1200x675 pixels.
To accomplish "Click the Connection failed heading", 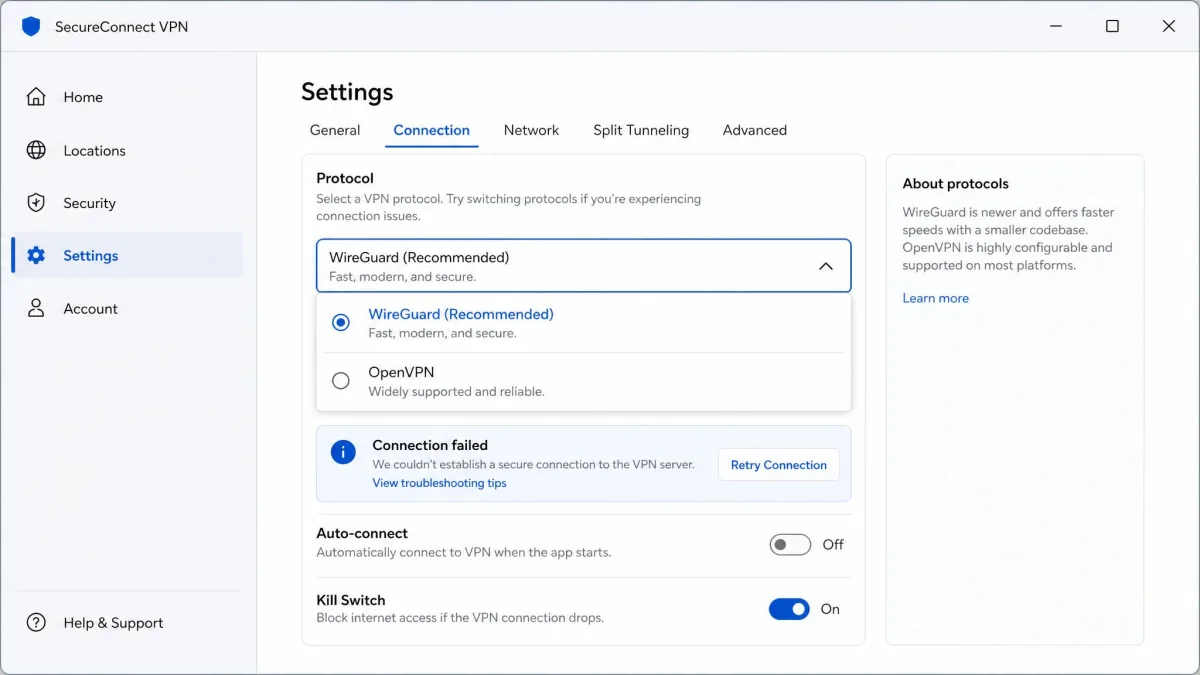I will tap(430, 445).
